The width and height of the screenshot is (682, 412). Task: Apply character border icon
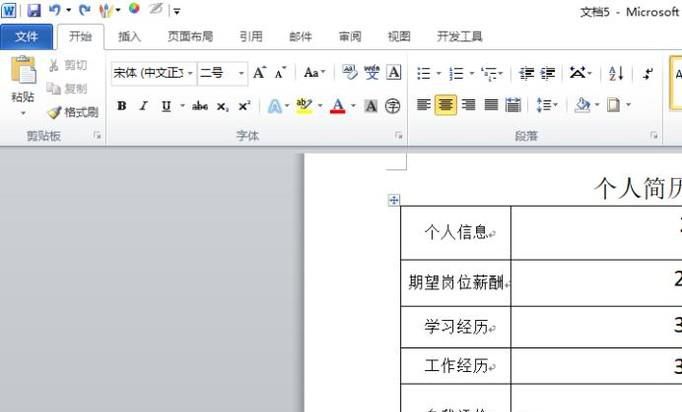click(x=394, y=72)
